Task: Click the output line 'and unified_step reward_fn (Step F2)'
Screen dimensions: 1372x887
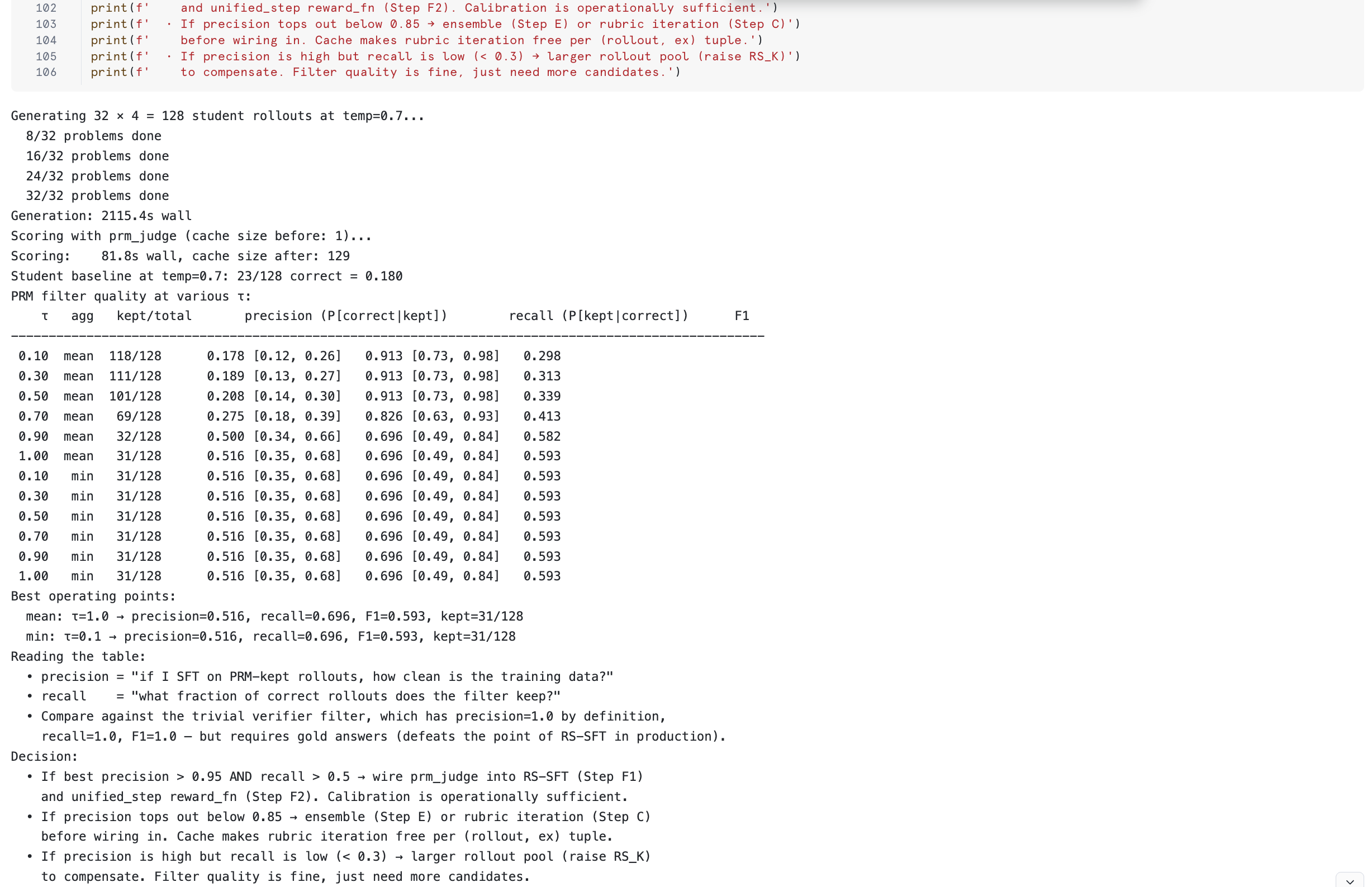Action: click(334, 797)
